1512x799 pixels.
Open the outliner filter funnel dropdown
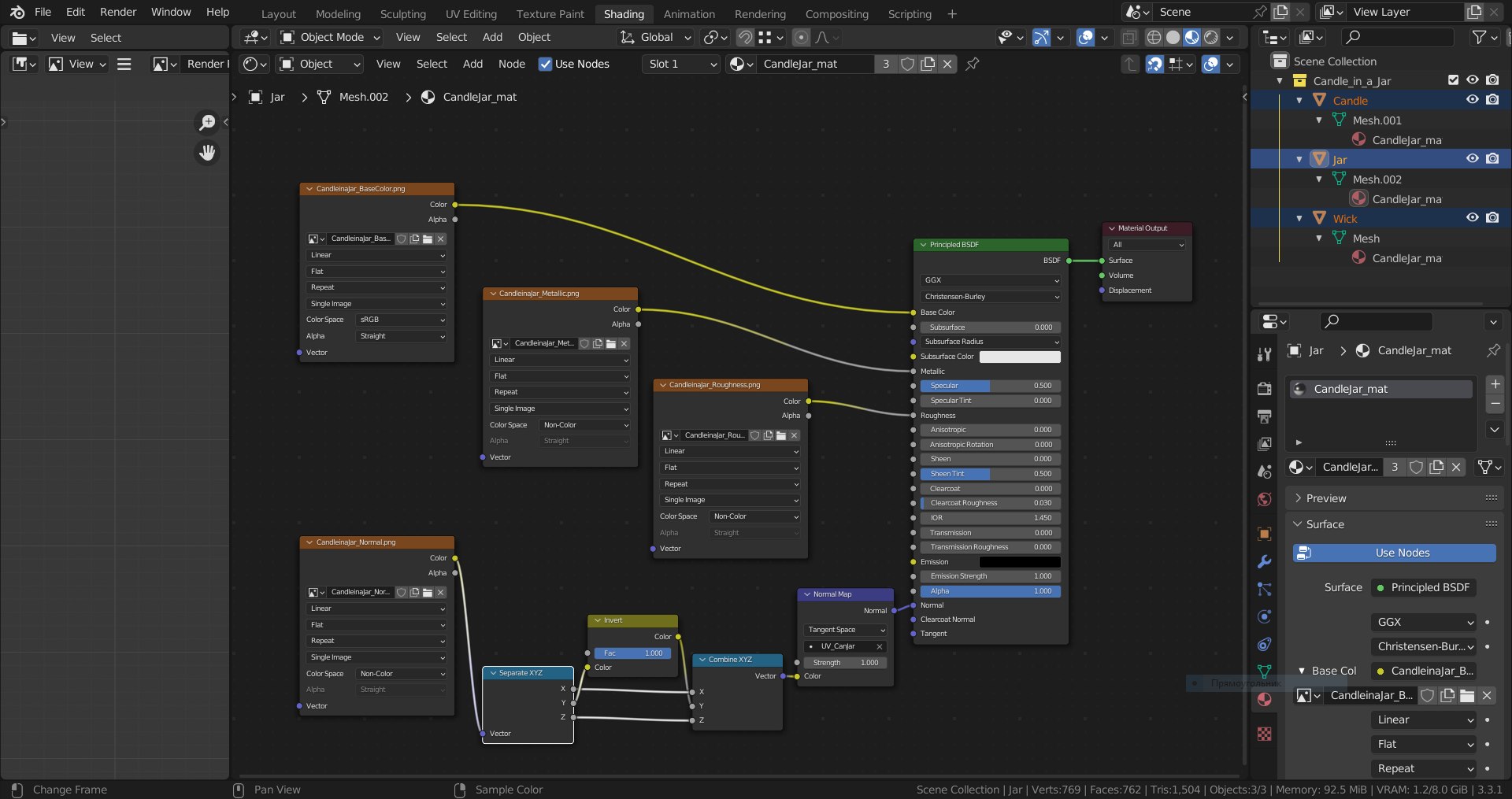1484,37
